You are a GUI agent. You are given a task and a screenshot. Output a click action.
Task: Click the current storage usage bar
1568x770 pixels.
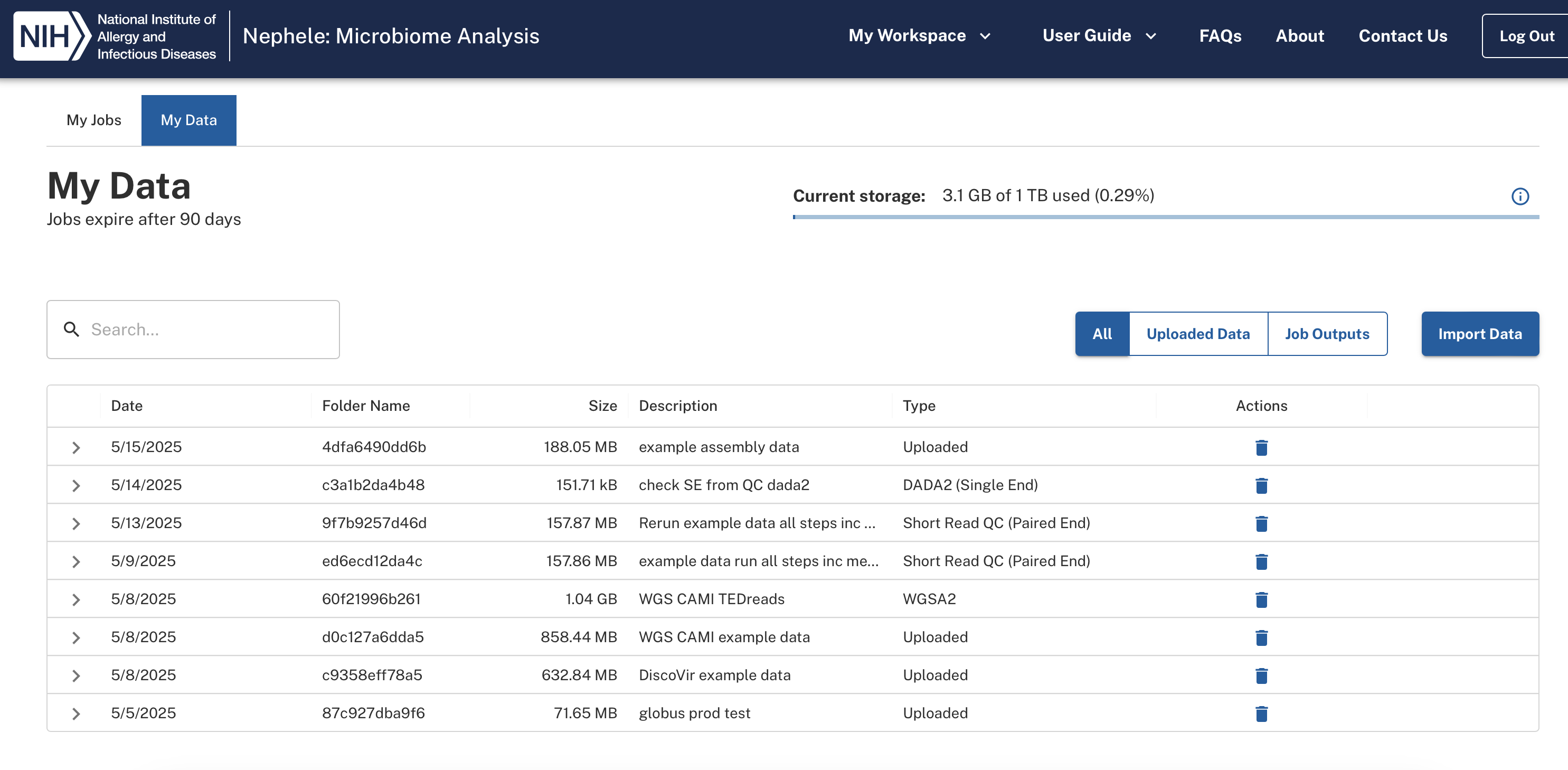1165,217
